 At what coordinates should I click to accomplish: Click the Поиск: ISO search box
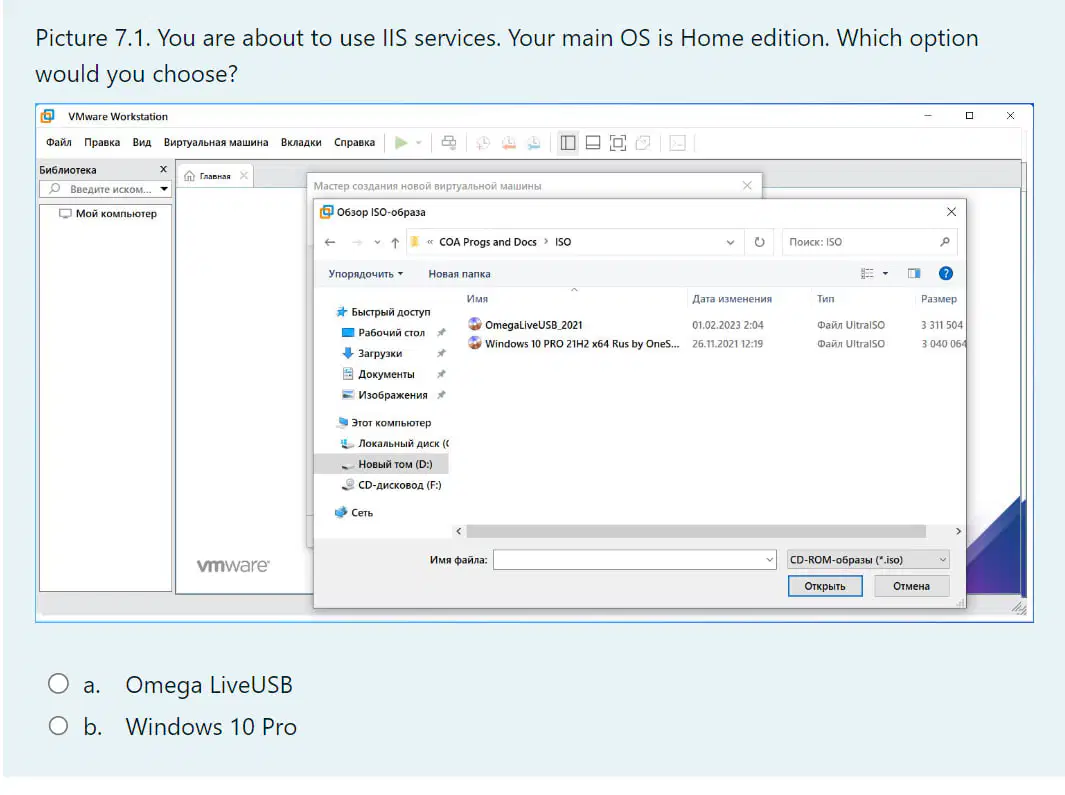pyautogui.click(x=869, y=242)
